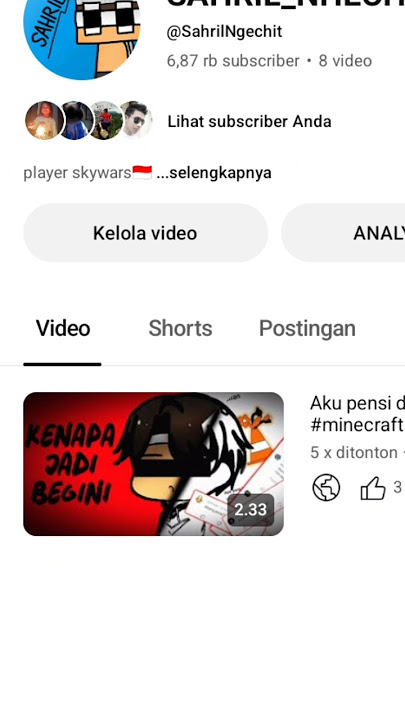Tap the Indonesian flag emoji in description
The width and height of the screenshot is (405, 720).
[x=142, y=173]
